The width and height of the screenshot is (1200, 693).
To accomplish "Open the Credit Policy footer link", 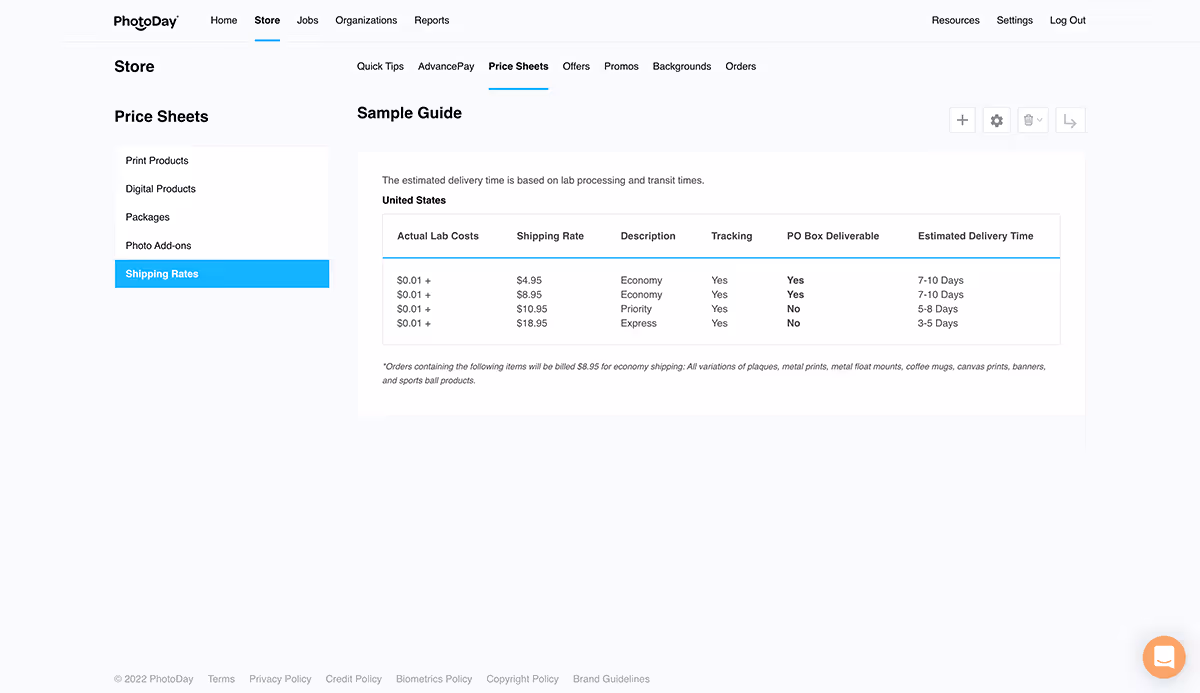I will point(354,679).
